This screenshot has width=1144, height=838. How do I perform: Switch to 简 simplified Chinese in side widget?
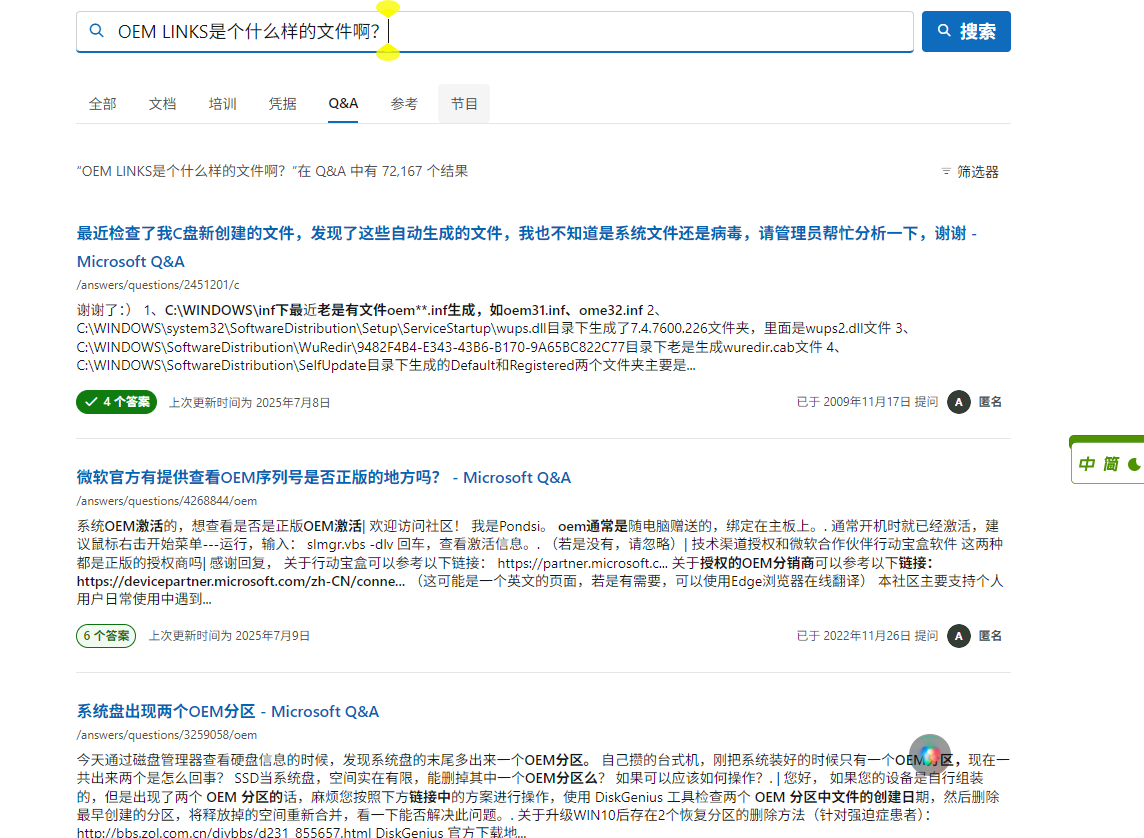(x=1110, y=464)
